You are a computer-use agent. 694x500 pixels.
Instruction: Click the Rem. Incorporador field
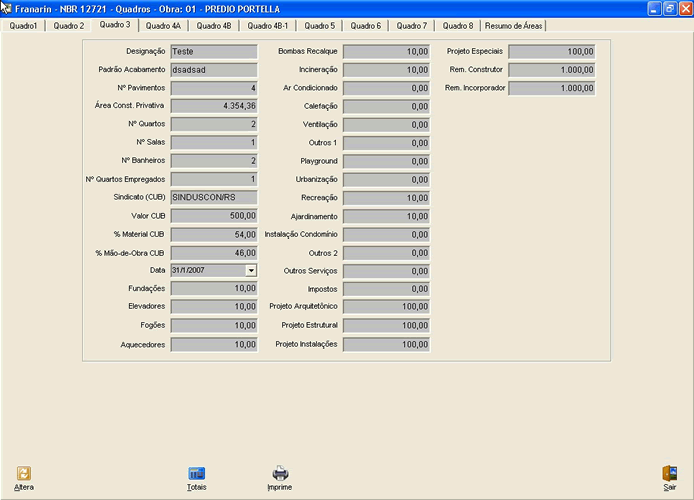(551, 88)
